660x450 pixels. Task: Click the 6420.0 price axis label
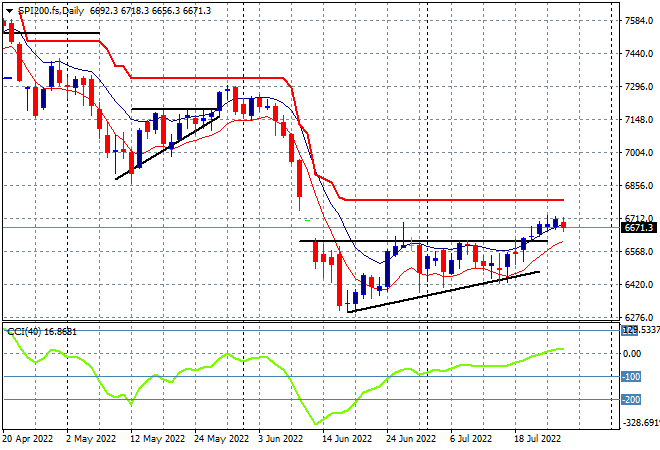coord(639,285)
